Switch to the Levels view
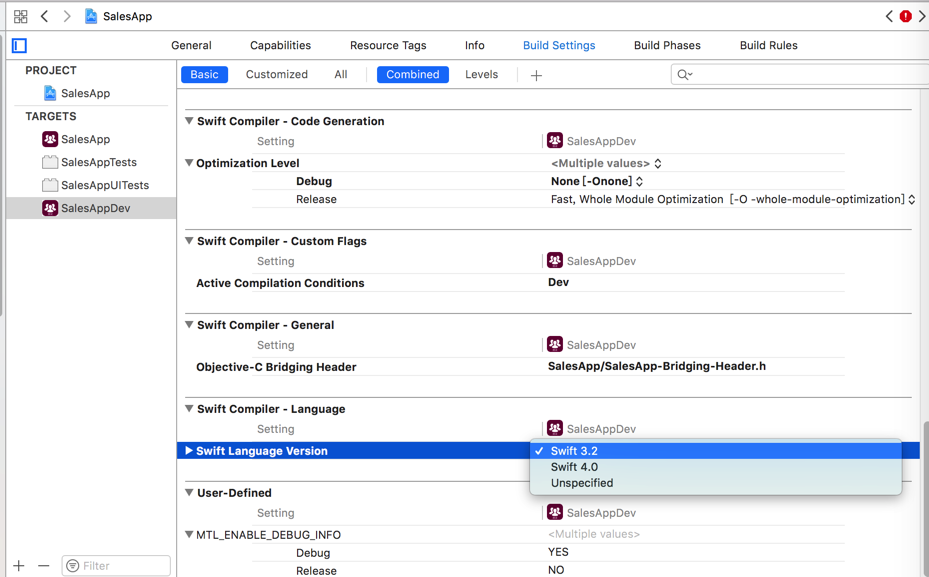 click(x=481, y=75)
